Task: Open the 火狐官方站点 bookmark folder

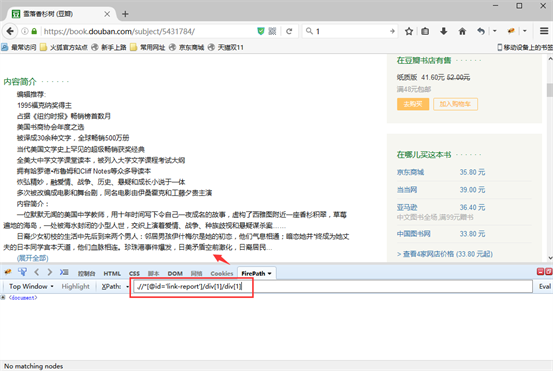Action: pyautogui.click(x=64, y=47)
